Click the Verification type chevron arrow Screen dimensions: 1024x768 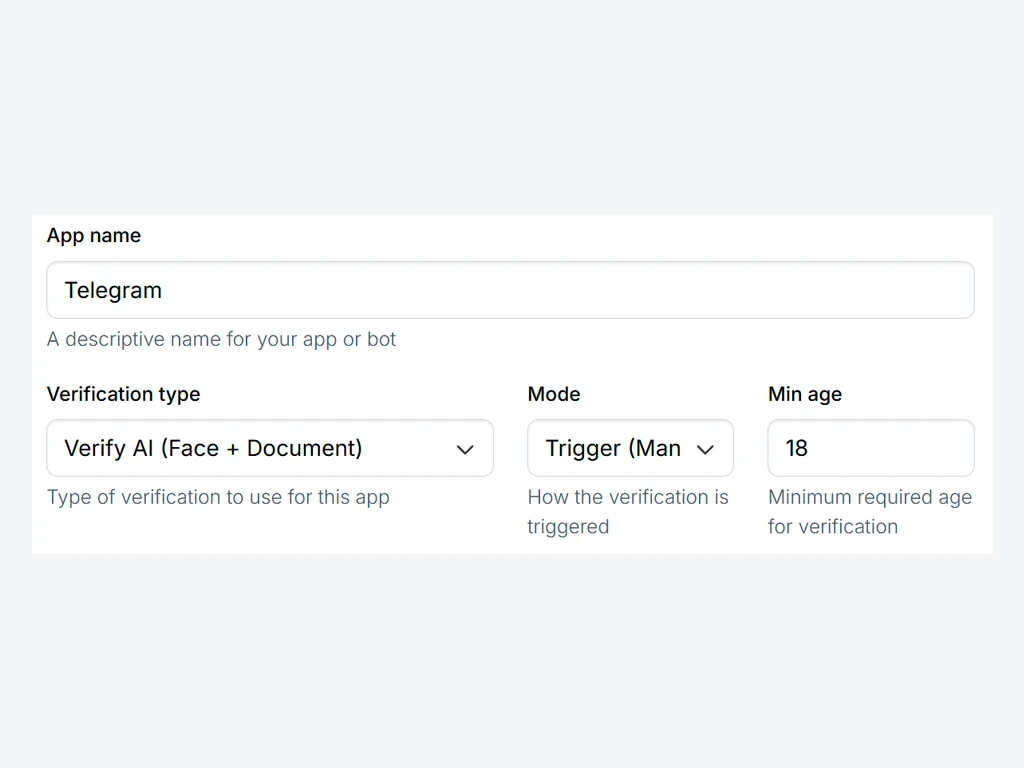tap(465, 450)
